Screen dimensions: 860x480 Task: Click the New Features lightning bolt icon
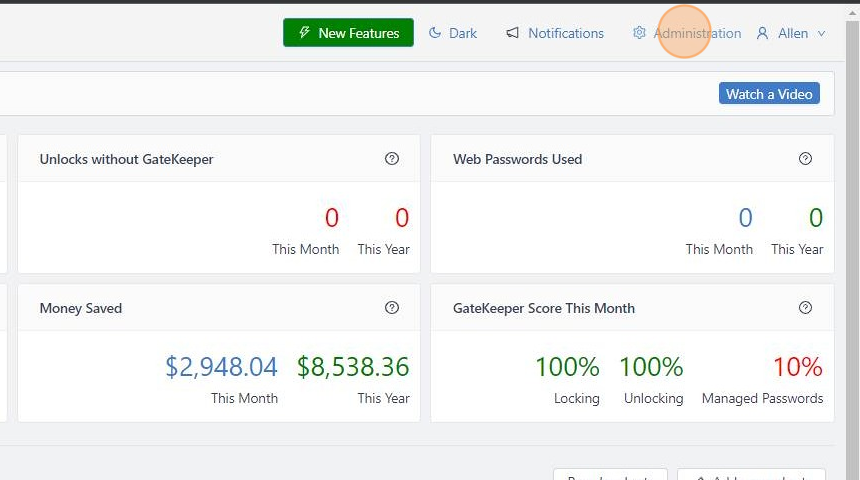click(305, 33)
